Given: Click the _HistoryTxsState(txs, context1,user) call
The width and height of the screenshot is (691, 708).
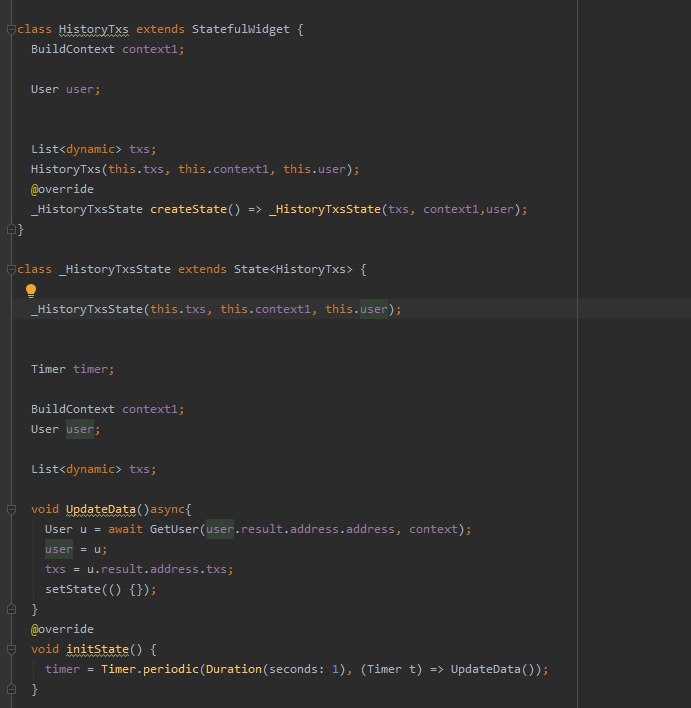Looking at the screenshot, I should point(398,209).
